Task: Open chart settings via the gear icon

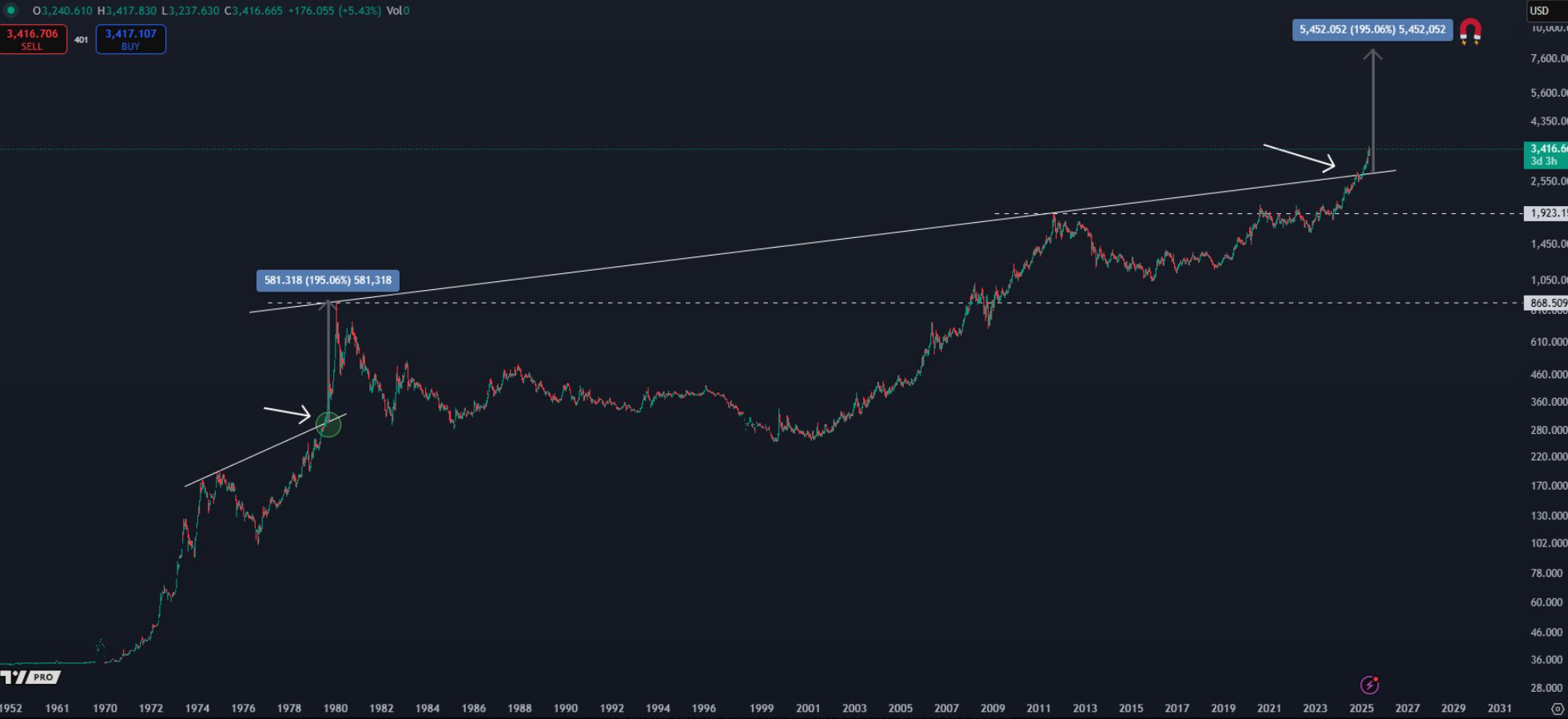Action: tap(1557, 707)
